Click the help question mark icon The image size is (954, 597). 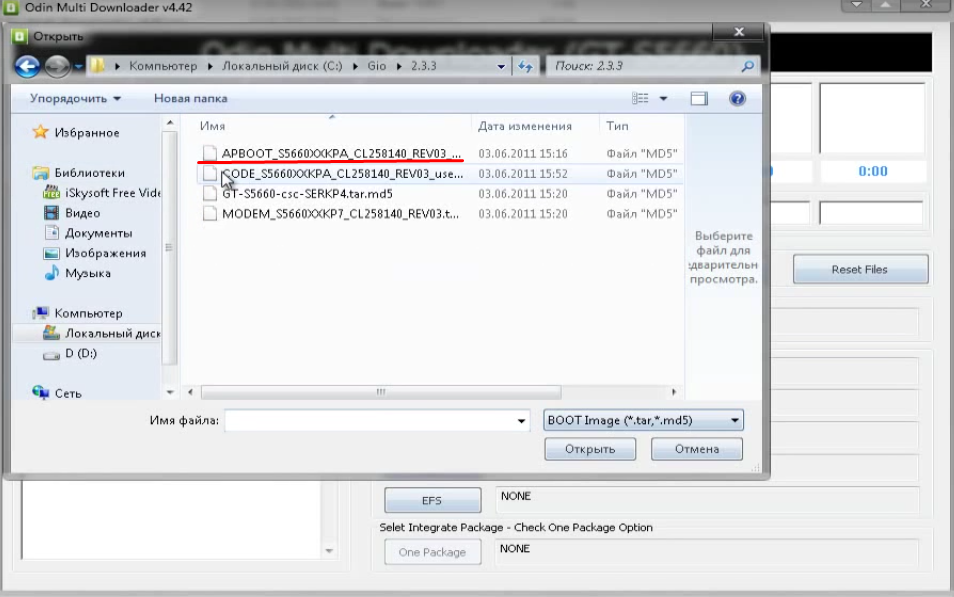tap(737, 99)
